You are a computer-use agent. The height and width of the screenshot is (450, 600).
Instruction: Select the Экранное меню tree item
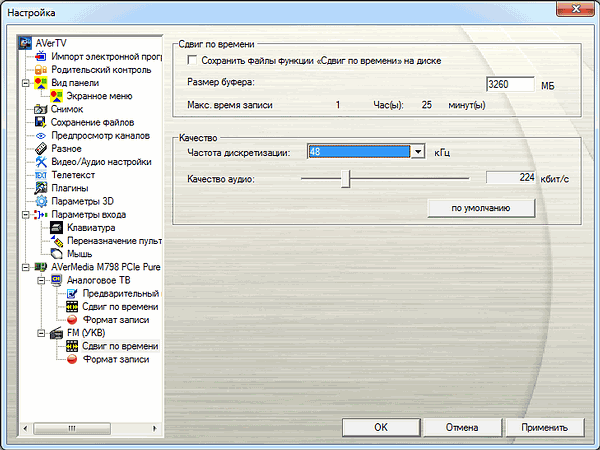click(x=99, y=96)
